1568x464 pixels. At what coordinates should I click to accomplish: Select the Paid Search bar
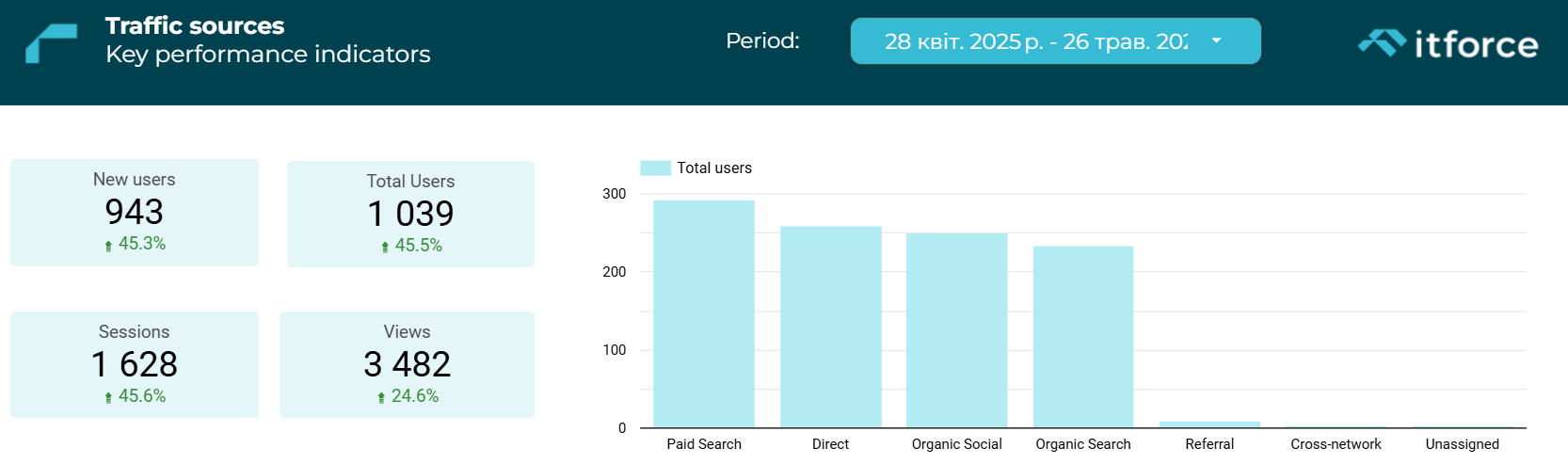704,314
